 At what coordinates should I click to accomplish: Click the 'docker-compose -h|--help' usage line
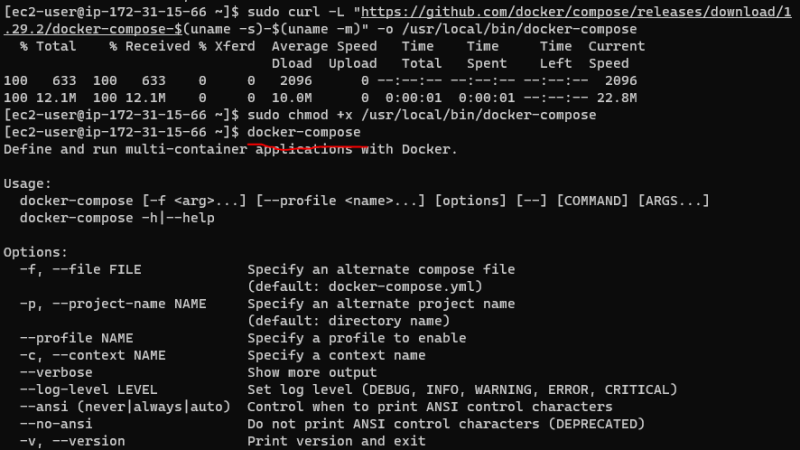click(x=117, y=218)
